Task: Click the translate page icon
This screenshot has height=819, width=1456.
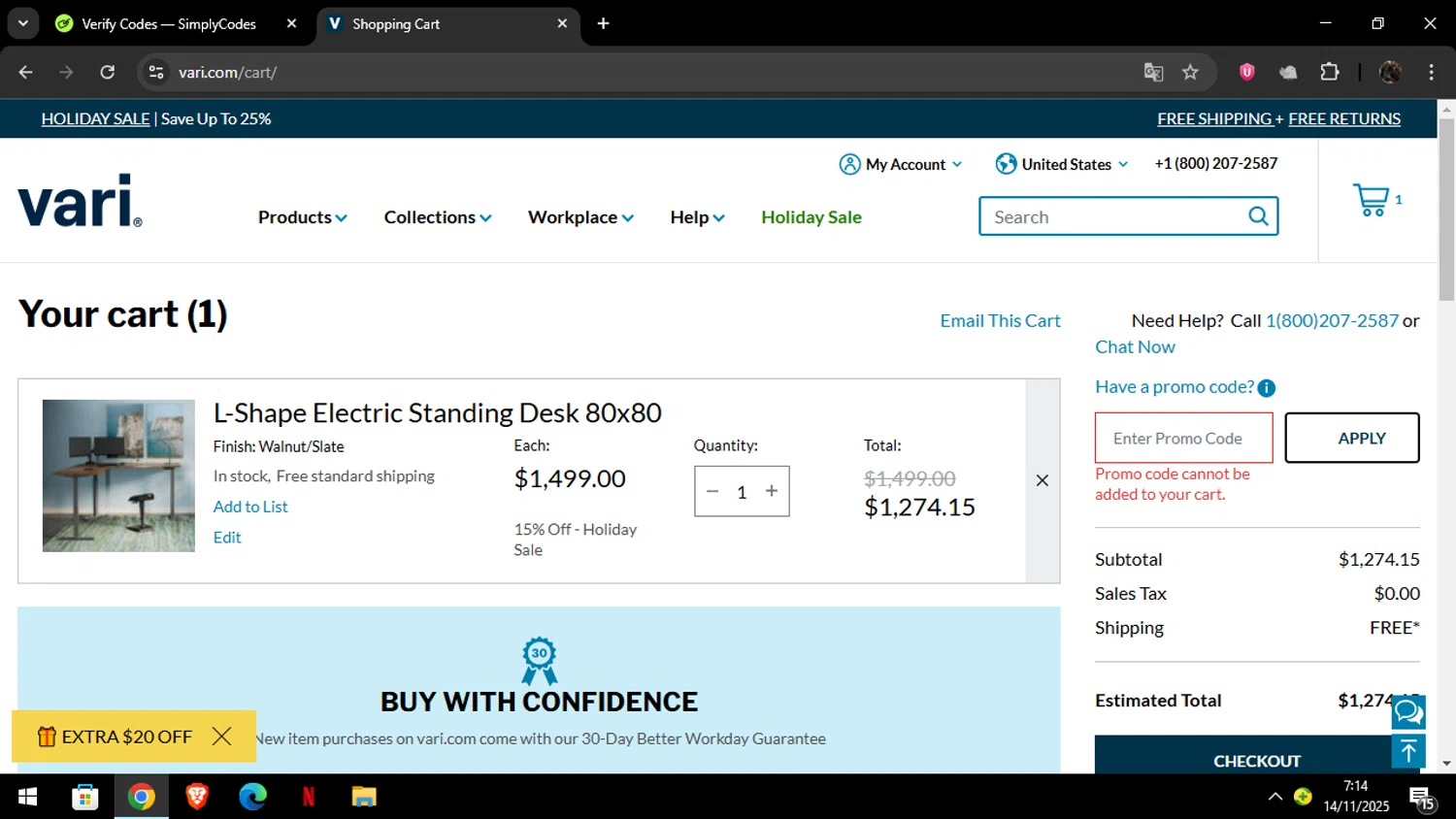Action: pos(1153,72)
